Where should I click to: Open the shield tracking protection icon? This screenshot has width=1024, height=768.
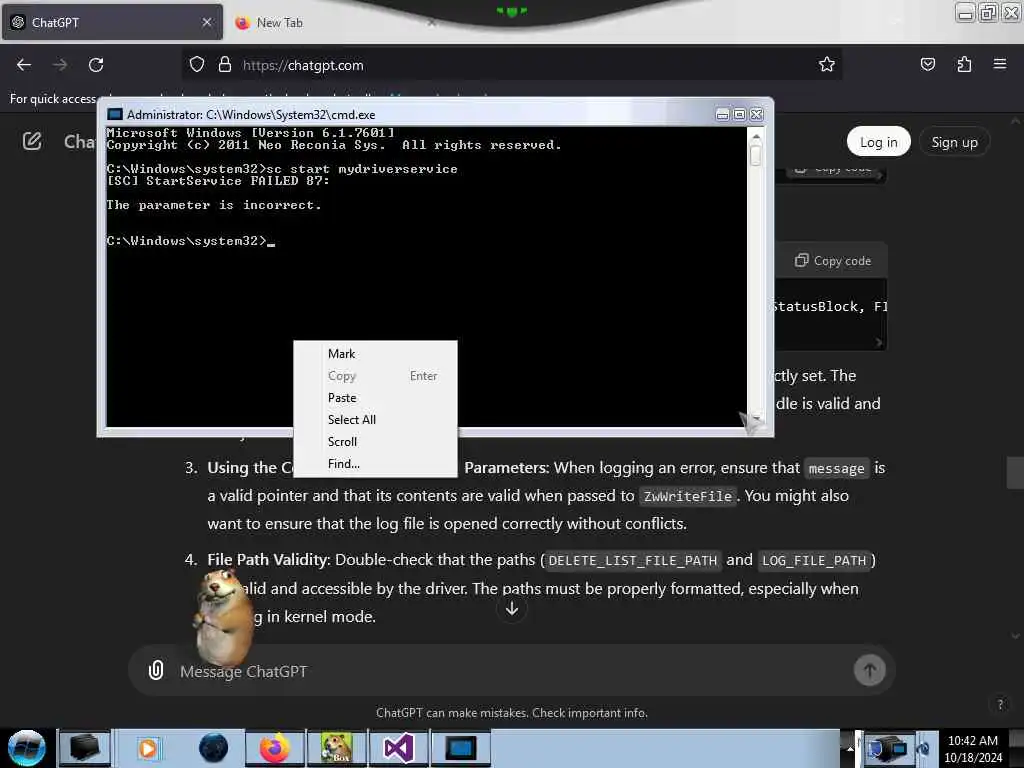(197, 65)
